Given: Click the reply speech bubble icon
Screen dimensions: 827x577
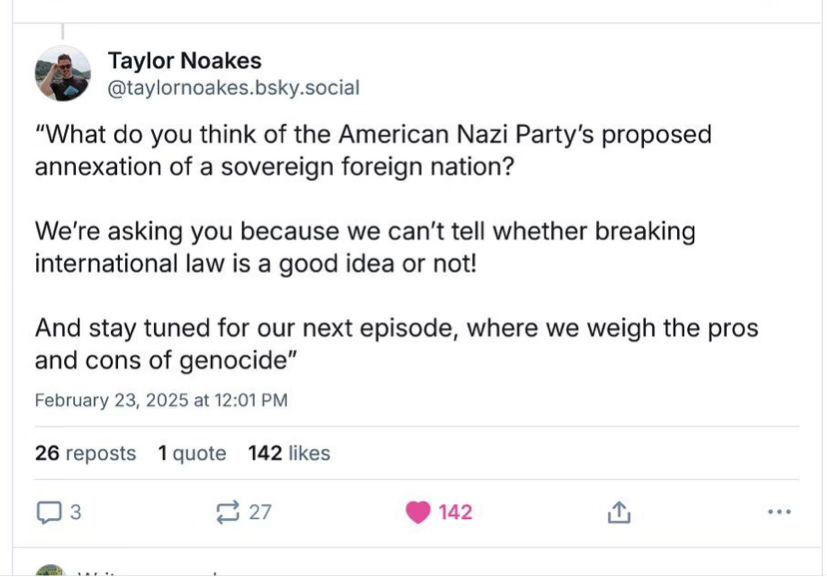Looking at the screenshot, I should coord(48,513).
